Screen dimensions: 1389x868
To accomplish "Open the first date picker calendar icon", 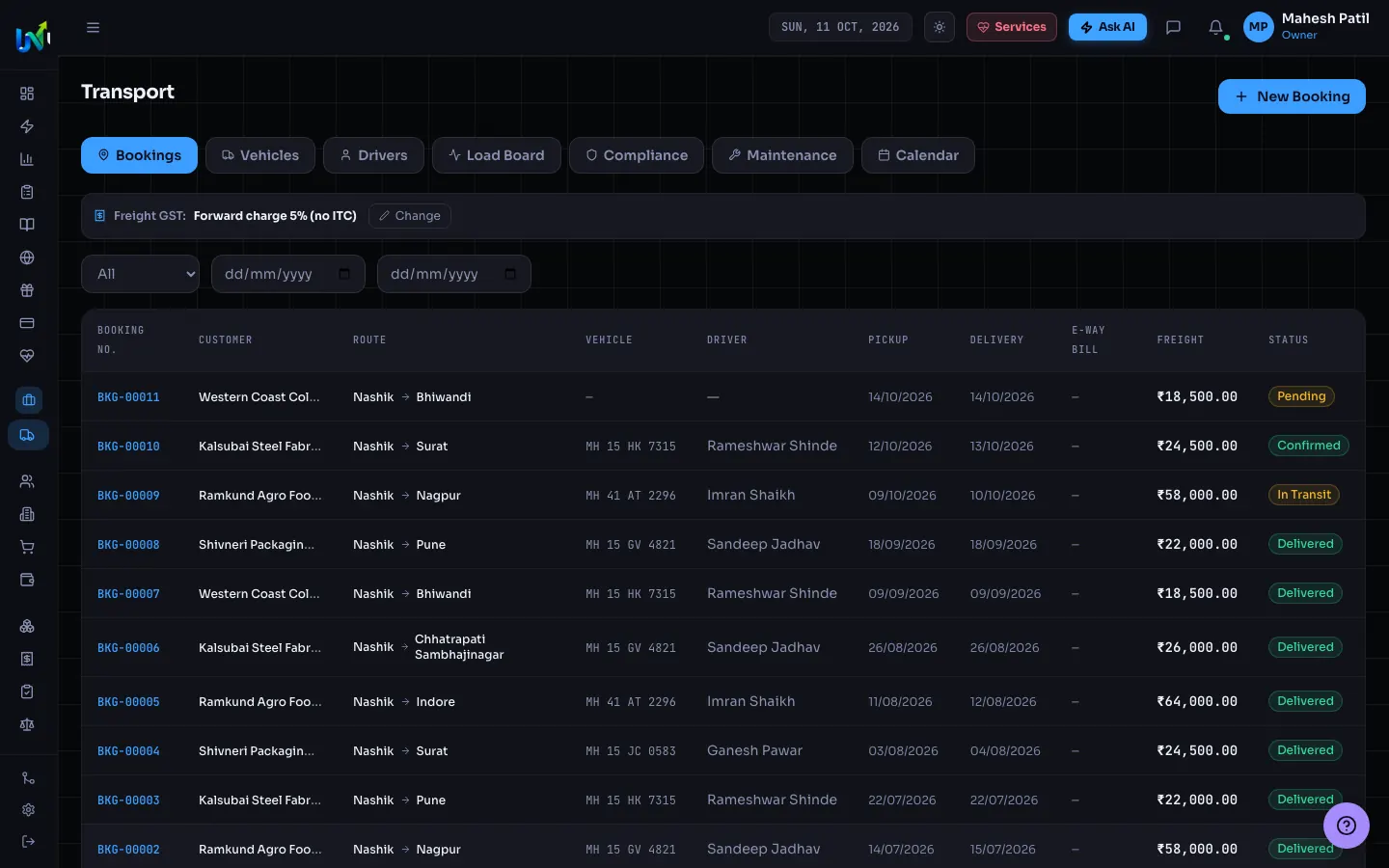I will coord(344,274).
